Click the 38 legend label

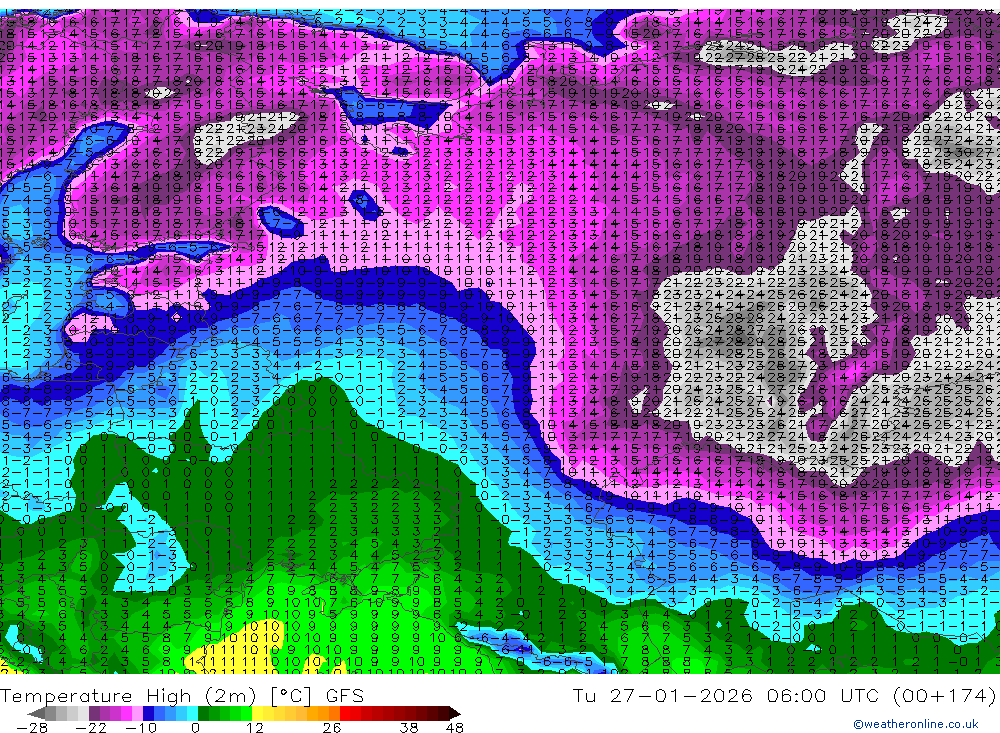(409, 728)
